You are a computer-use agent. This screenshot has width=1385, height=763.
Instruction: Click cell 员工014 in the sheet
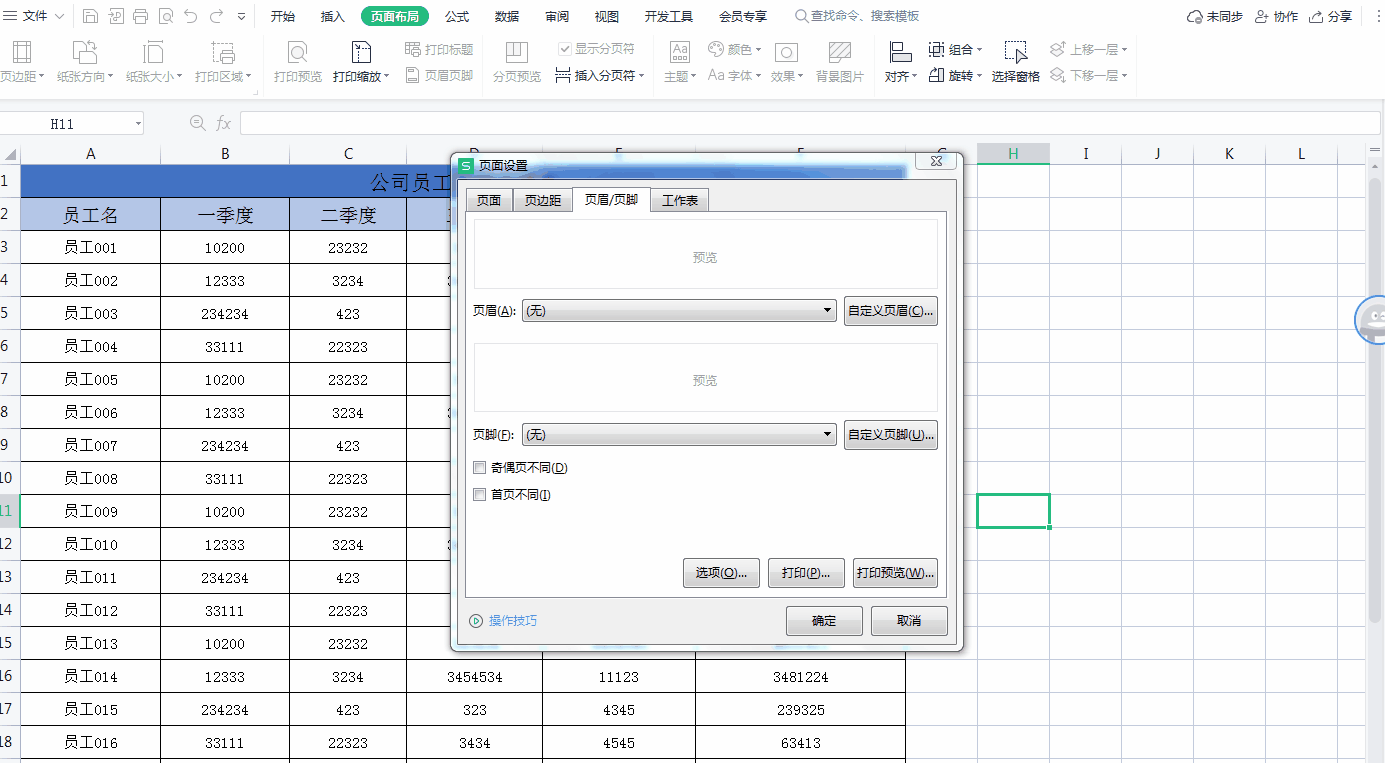91,676
